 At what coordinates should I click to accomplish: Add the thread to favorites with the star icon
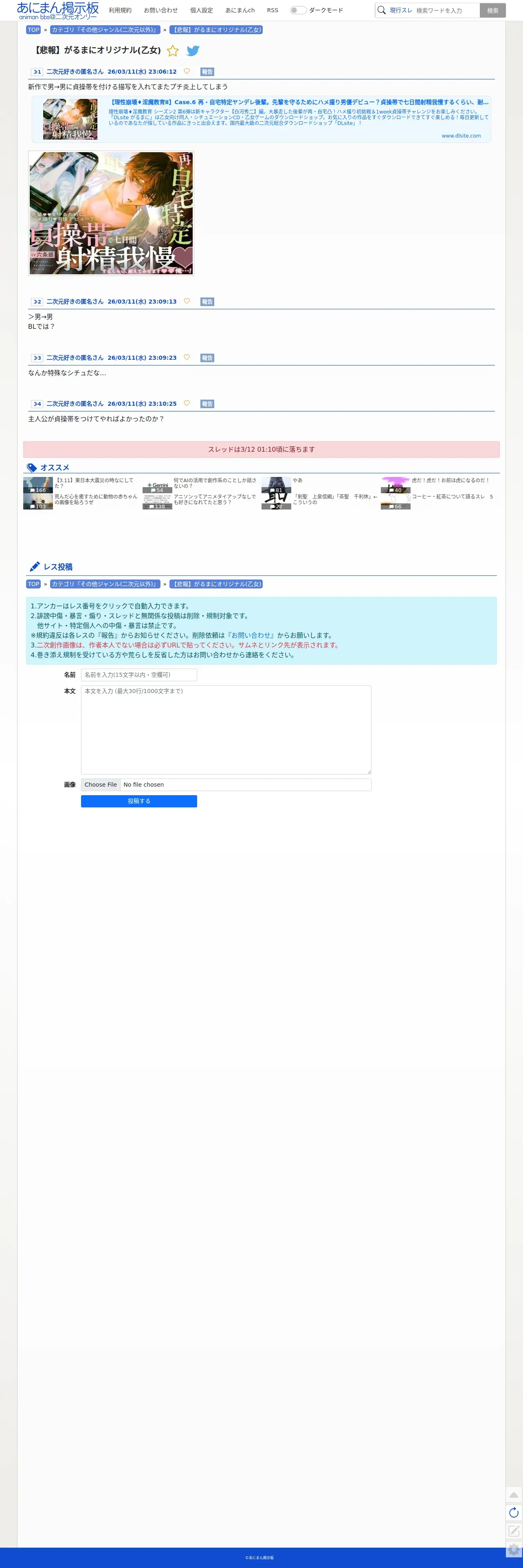(173, 50)
